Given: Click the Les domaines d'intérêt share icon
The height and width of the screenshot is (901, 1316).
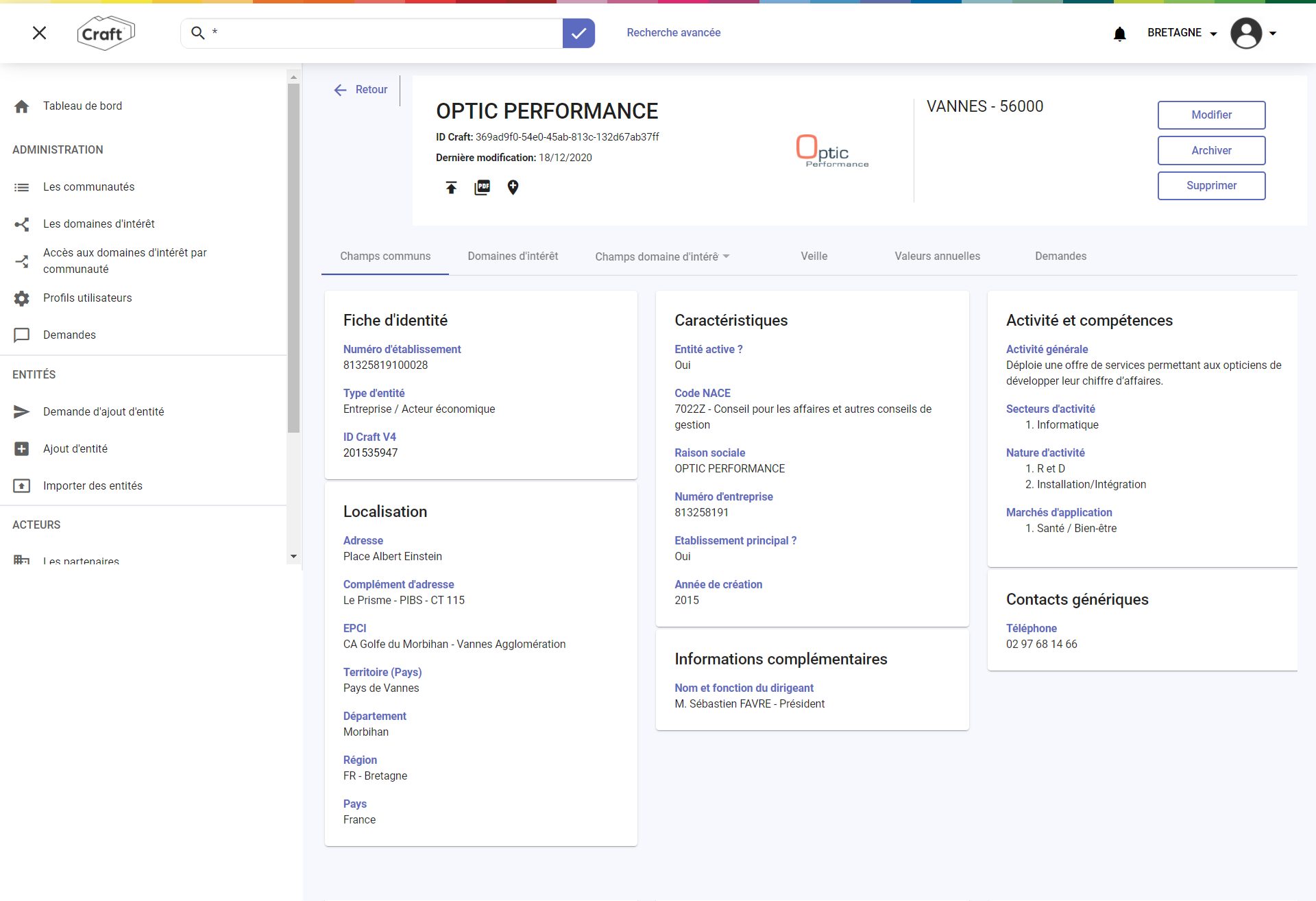Looking at the screenshot, I should pos(22,224).
